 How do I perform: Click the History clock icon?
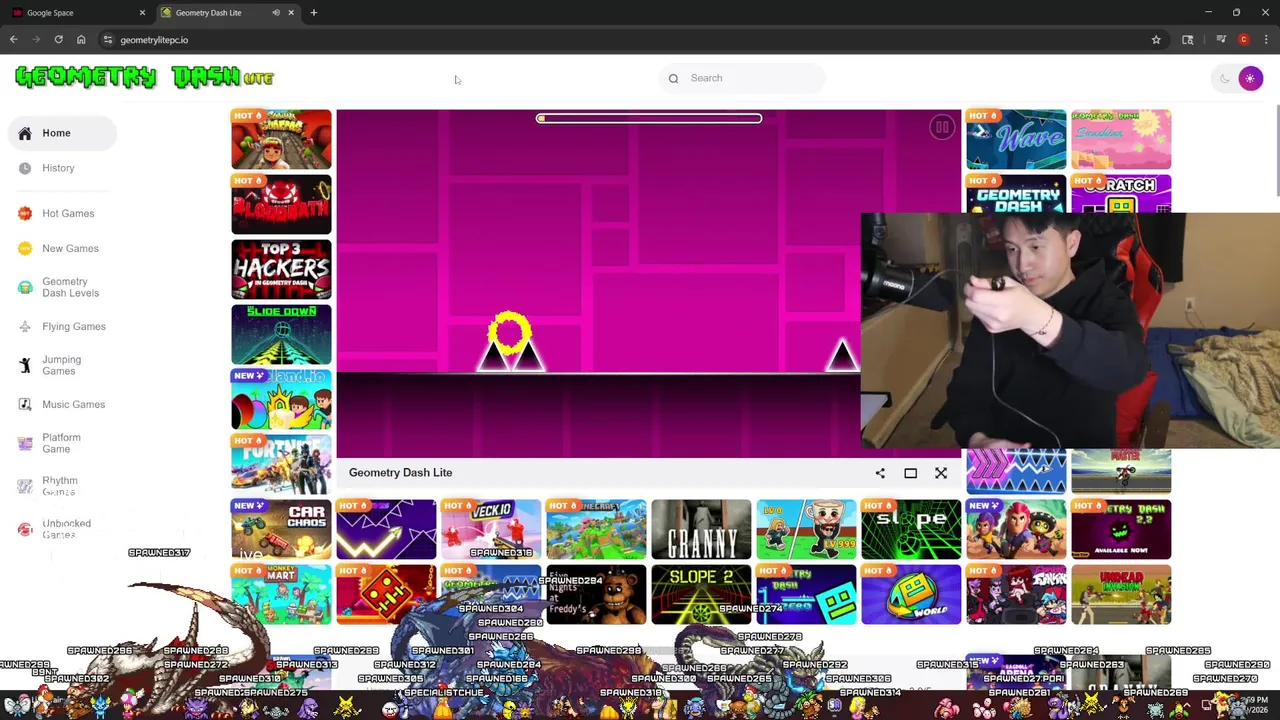point(25,168)
